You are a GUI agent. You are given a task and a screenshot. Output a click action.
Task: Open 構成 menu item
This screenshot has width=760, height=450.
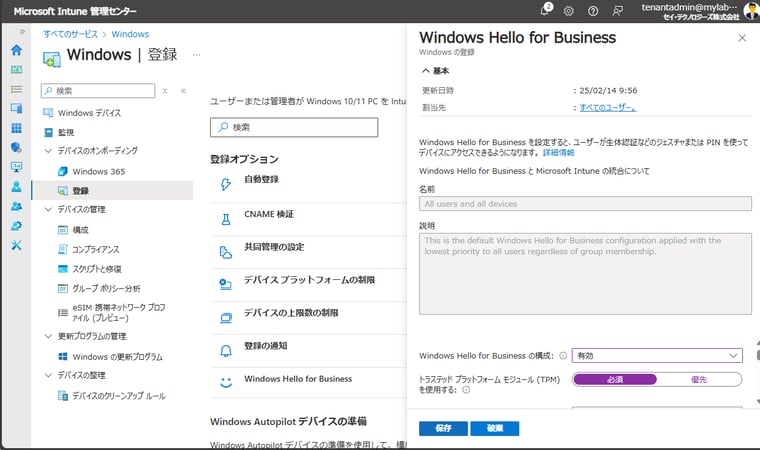click(x=80, y=230)
